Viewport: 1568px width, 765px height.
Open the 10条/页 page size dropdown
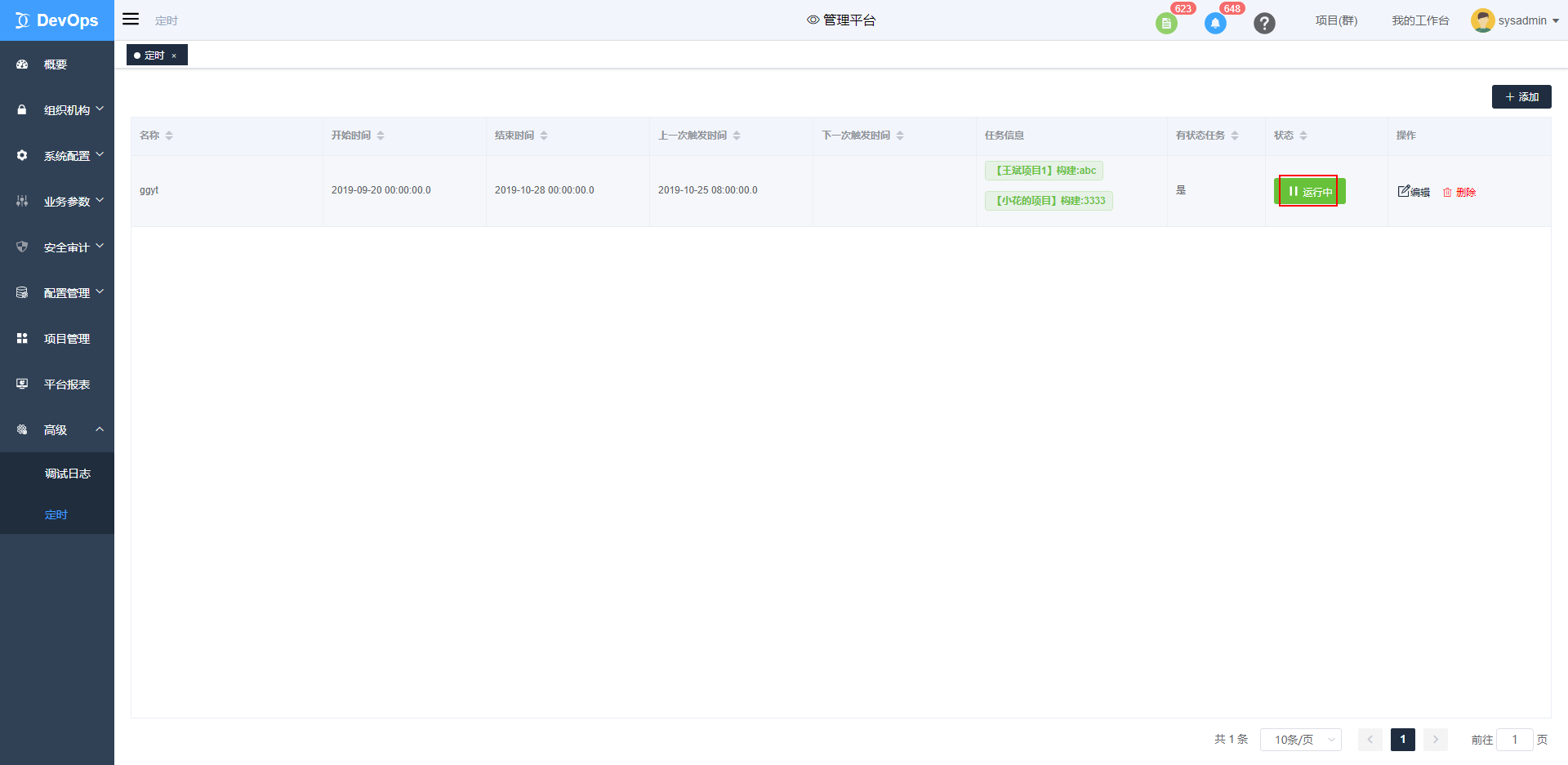tap(1301, 740)
